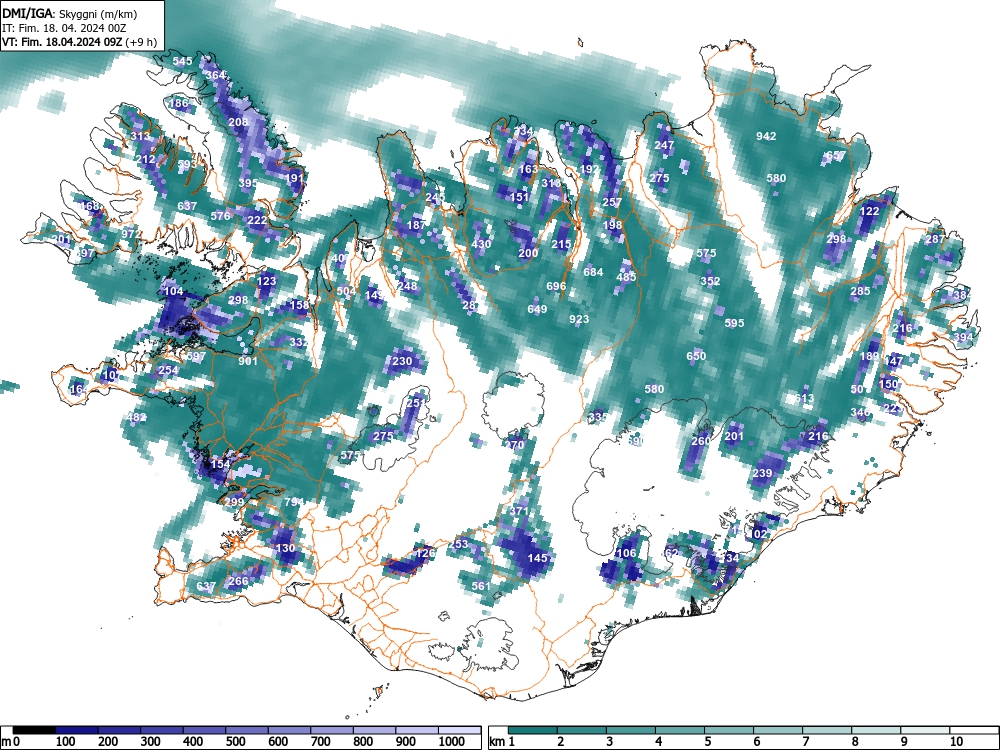Click the visibility value 192
The image size is (1000, 750).
click(590, 170)
